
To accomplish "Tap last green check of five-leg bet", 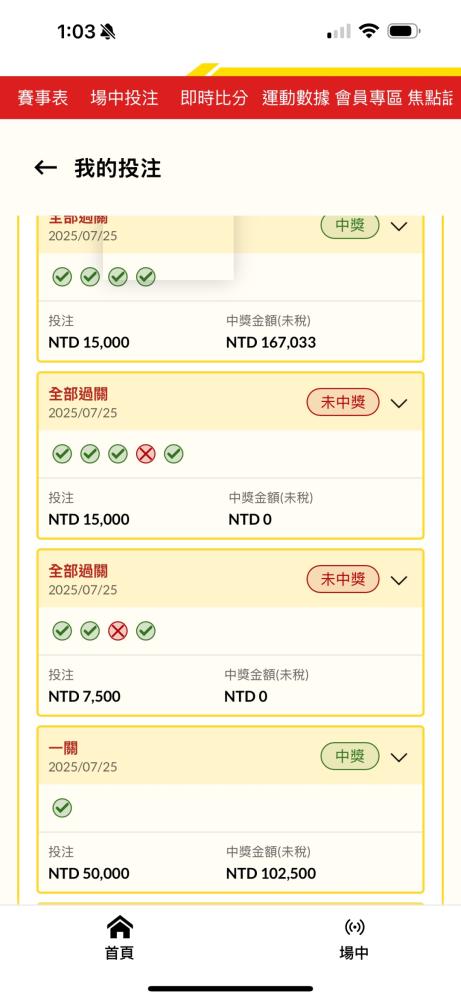I will coord(173,454).
